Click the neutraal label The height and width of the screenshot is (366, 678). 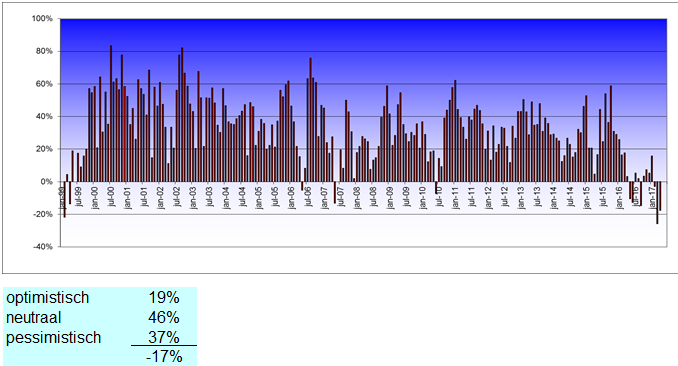33,318
